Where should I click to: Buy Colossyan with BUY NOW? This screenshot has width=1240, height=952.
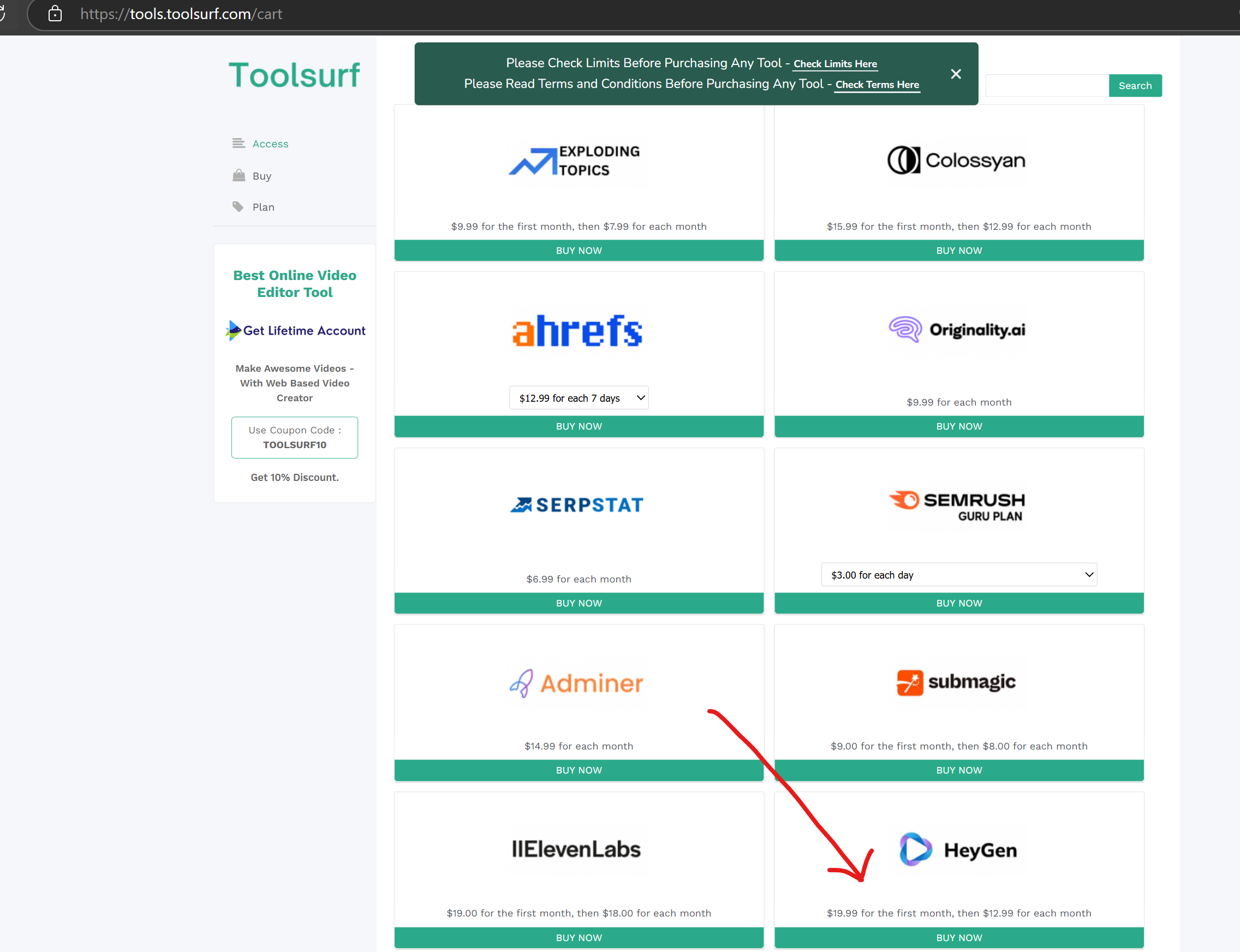point(959,251)
